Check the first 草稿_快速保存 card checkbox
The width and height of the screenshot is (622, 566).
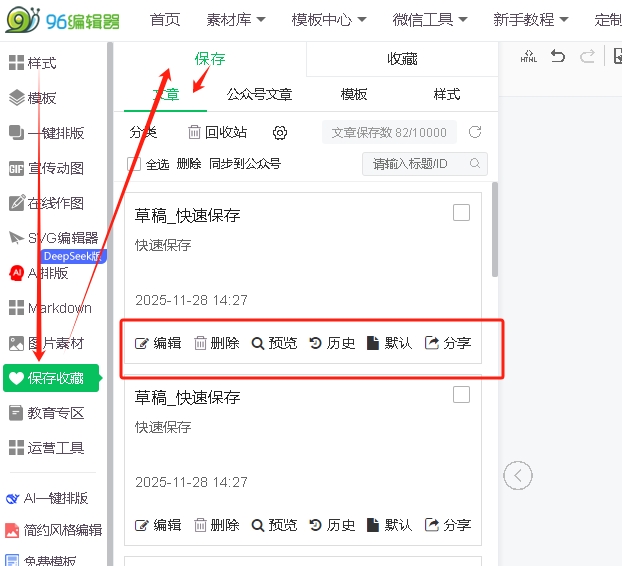point(461,213)
